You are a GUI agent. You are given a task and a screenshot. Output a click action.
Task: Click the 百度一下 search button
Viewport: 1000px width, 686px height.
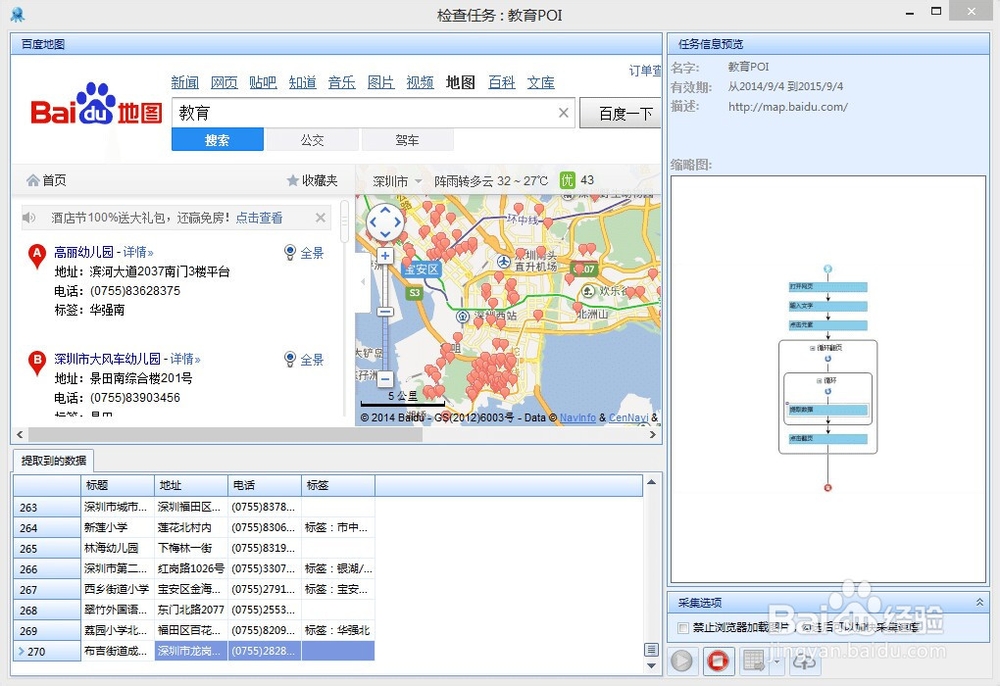[x=620, y=113]
